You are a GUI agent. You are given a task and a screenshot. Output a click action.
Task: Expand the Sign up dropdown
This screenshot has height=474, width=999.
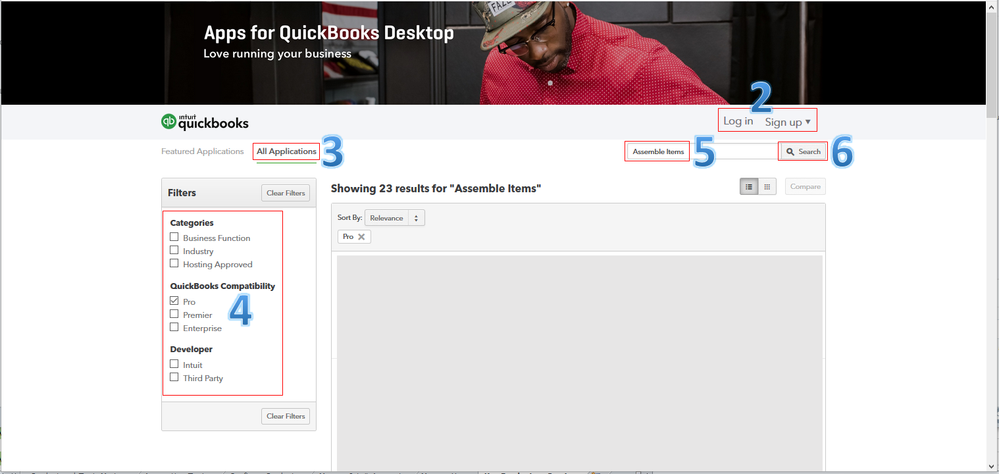pos(788,122)
